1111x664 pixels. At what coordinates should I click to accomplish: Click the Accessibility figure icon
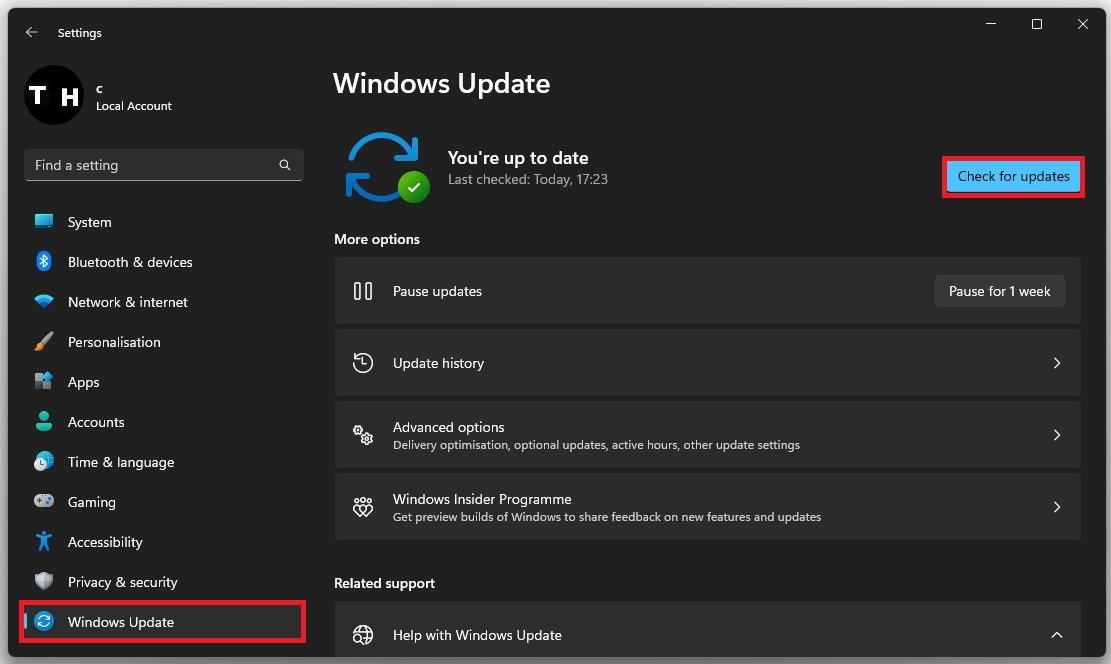44,542
